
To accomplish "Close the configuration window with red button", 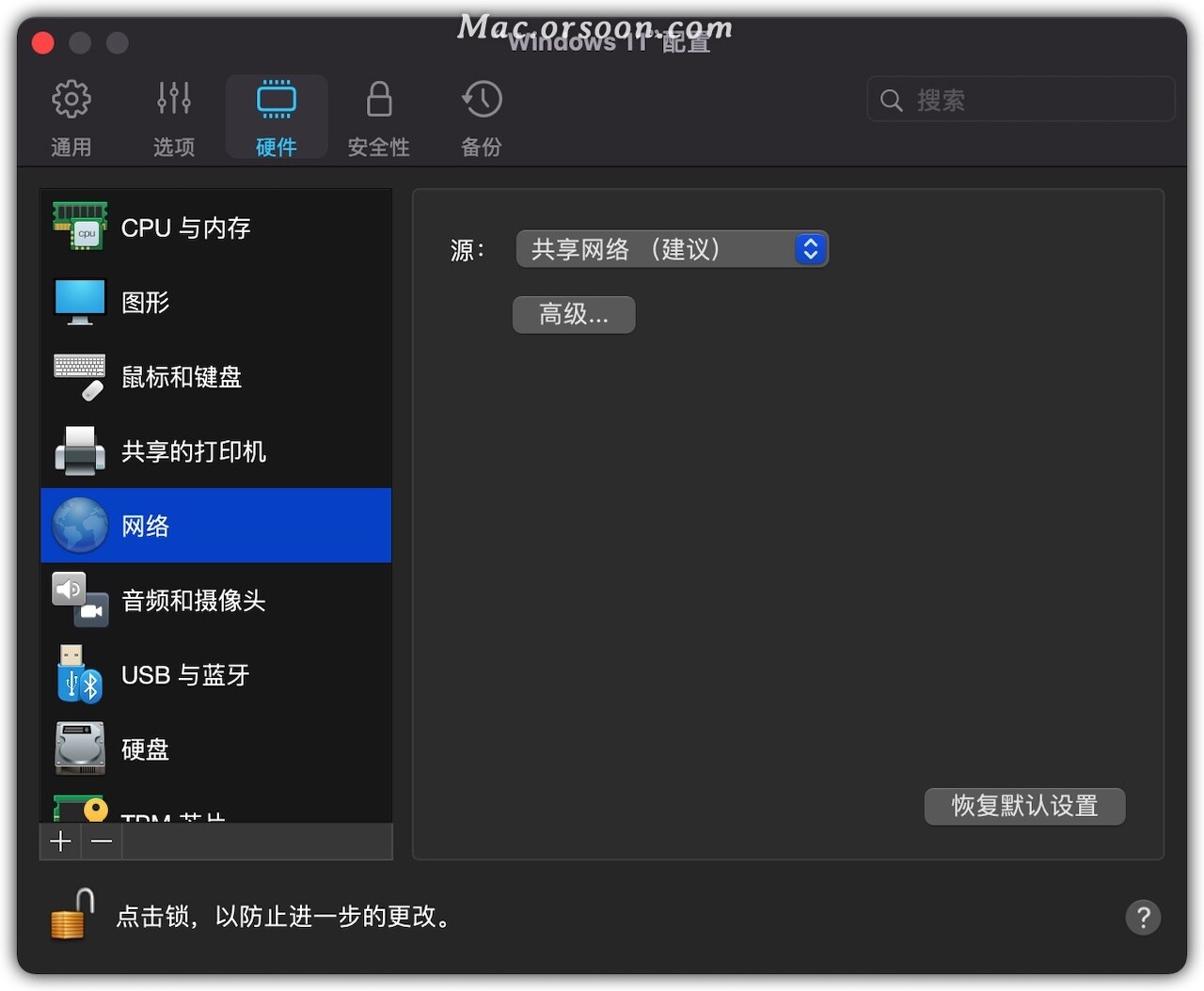I will point(43,43).
